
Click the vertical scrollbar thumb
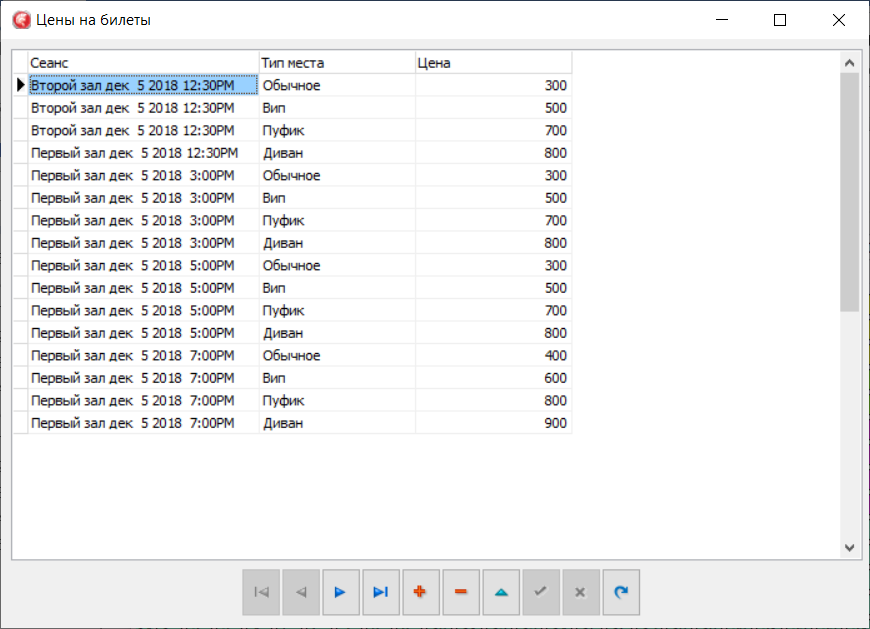tap(849, 192)
